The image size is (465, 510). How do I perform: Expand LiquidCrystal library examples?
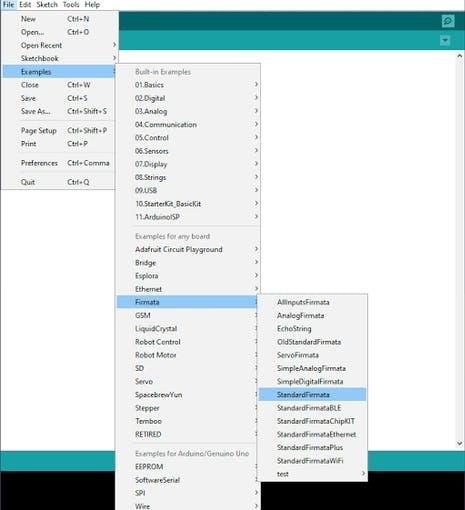pyautogui.click(x=188, y=329)
